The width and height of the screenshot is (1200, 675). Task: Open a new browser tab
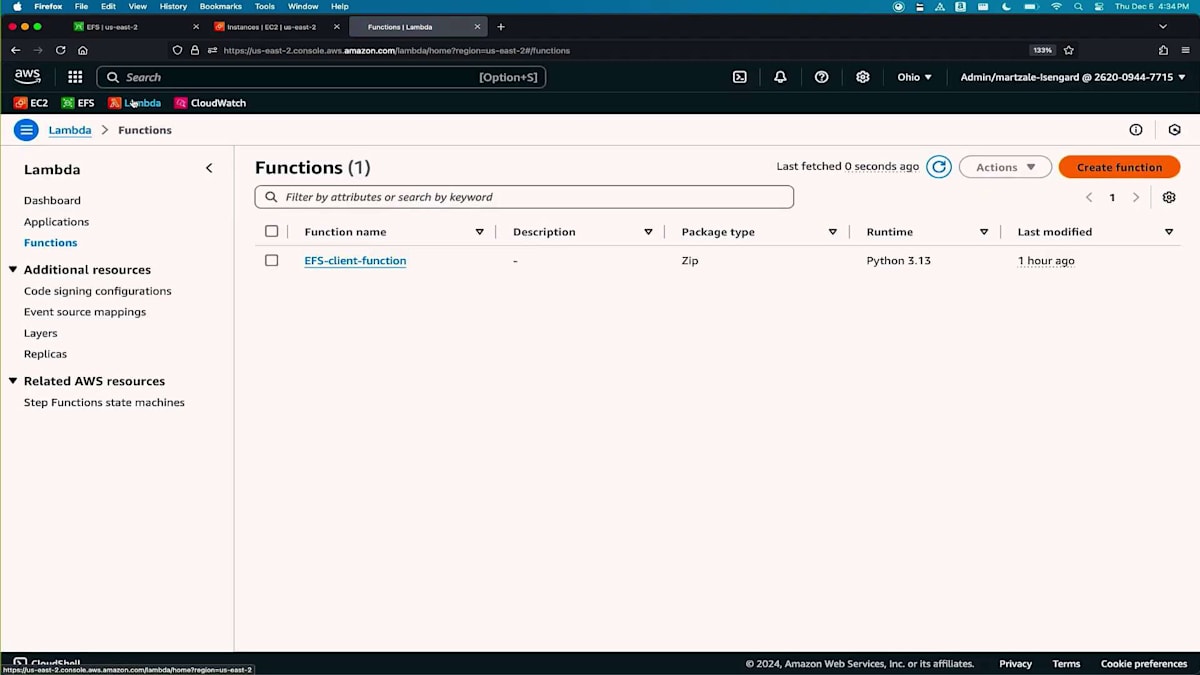[x=501, y=27]
